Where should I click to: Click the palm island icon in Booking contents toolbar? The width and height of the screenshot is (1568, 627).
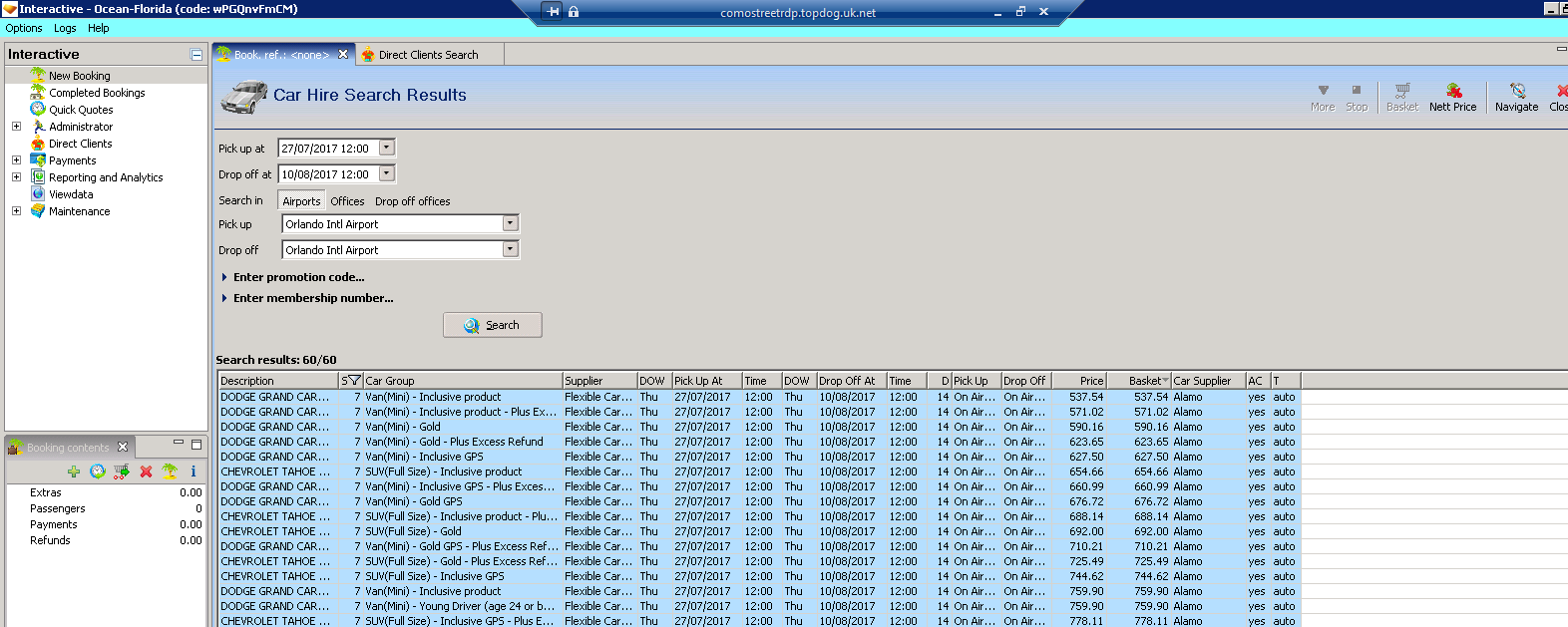pyautogui.click(x=170, y=471)
